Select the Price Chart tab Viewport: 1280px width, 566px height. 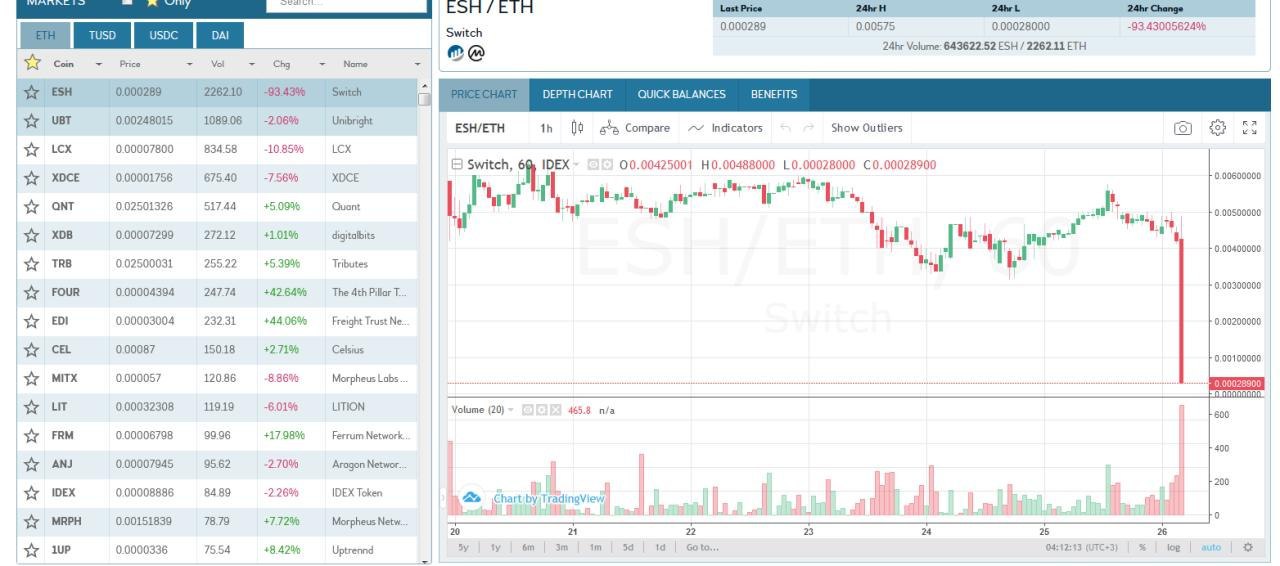tap(484, 94)
